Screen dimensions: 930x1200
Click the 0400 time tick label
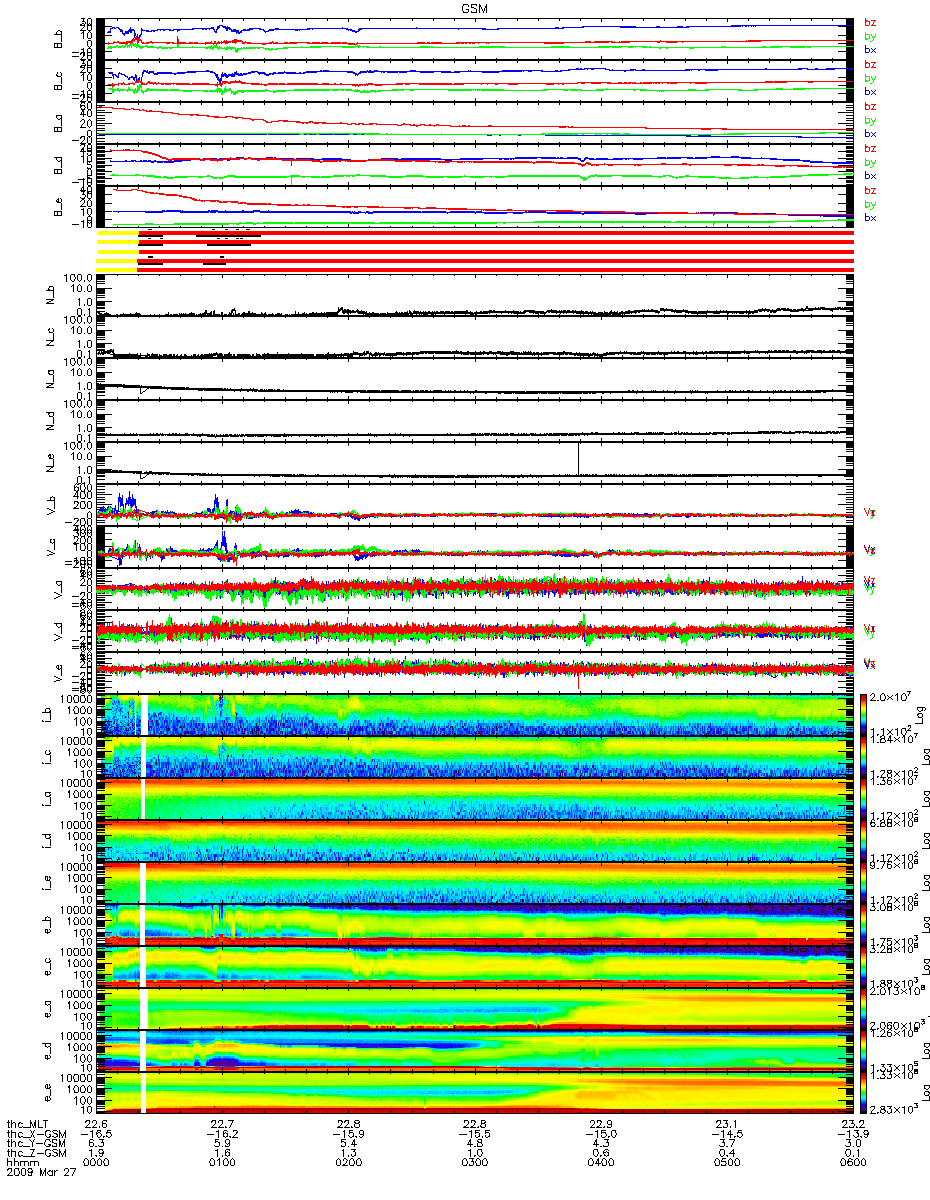(x=601, y=1161)
